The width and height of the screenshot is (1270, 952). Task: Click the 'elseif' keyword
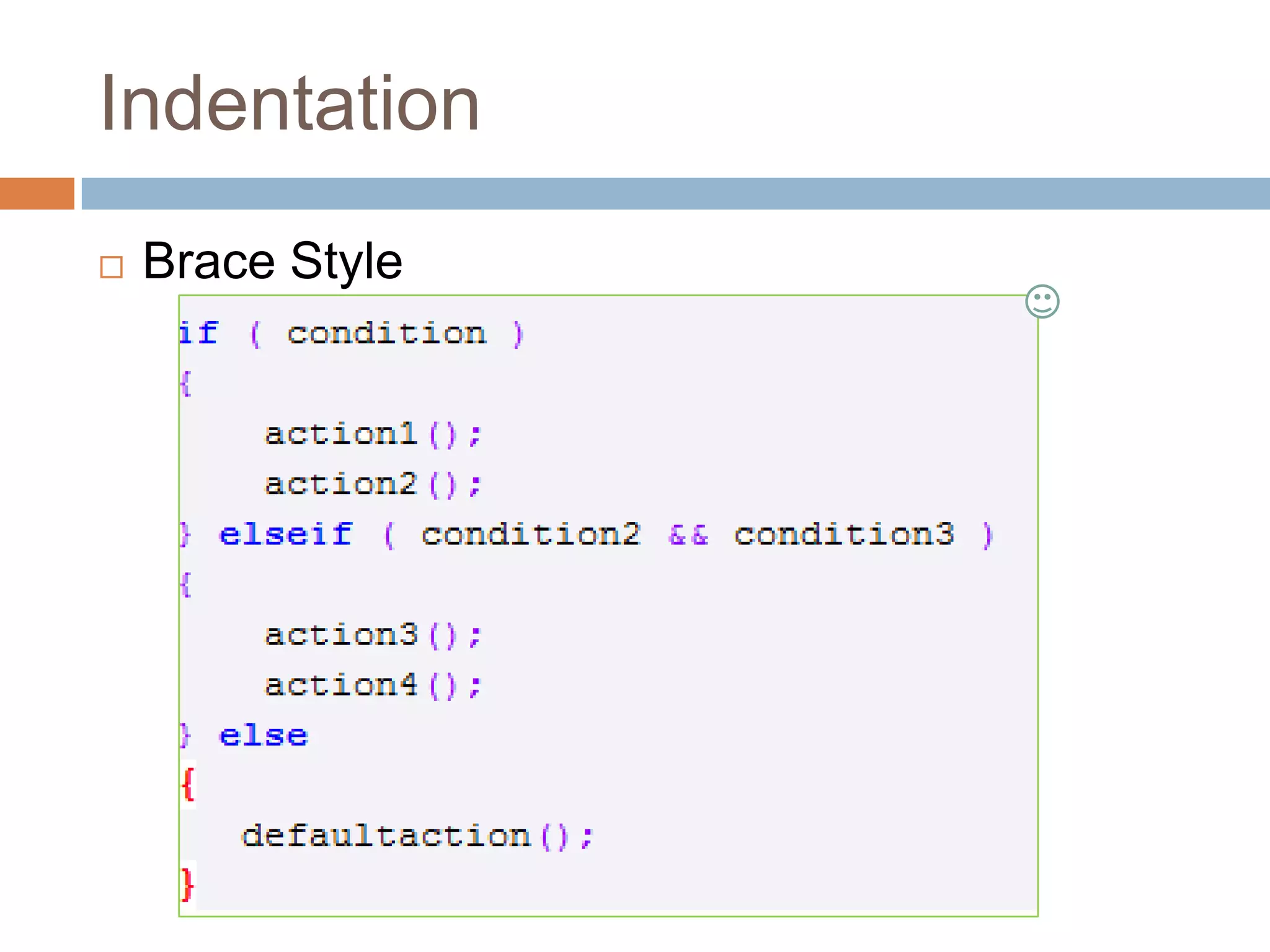[286, 534]
